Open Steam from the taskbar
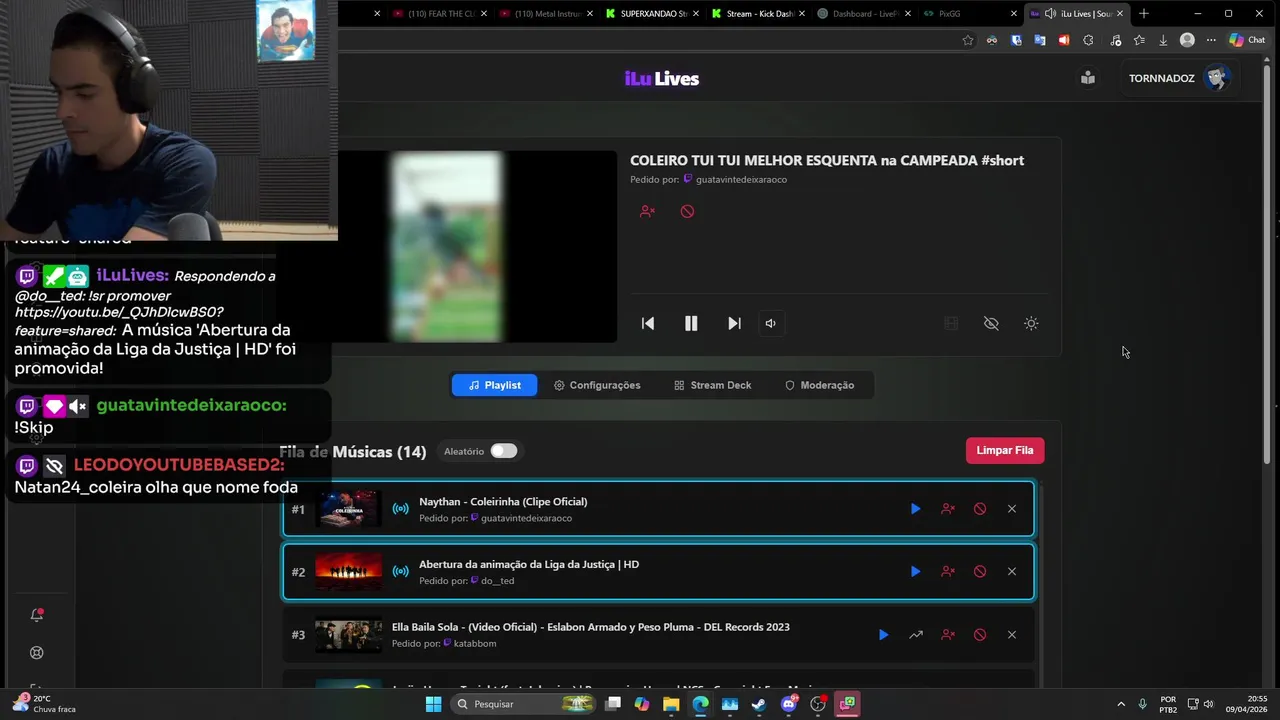 [759, 704]
